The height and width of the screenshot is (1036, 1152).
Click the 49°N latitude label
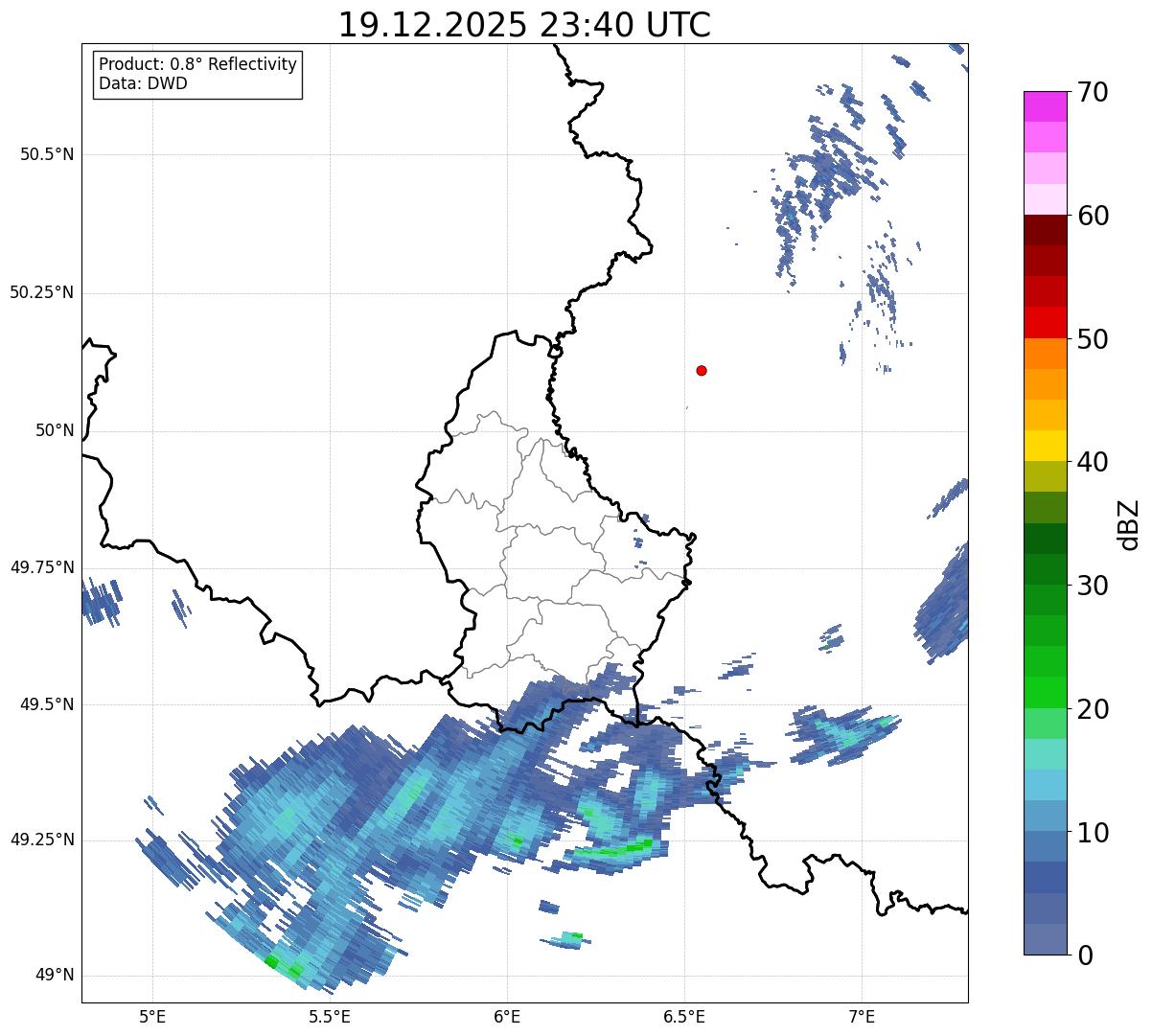(x=55, y=975)
